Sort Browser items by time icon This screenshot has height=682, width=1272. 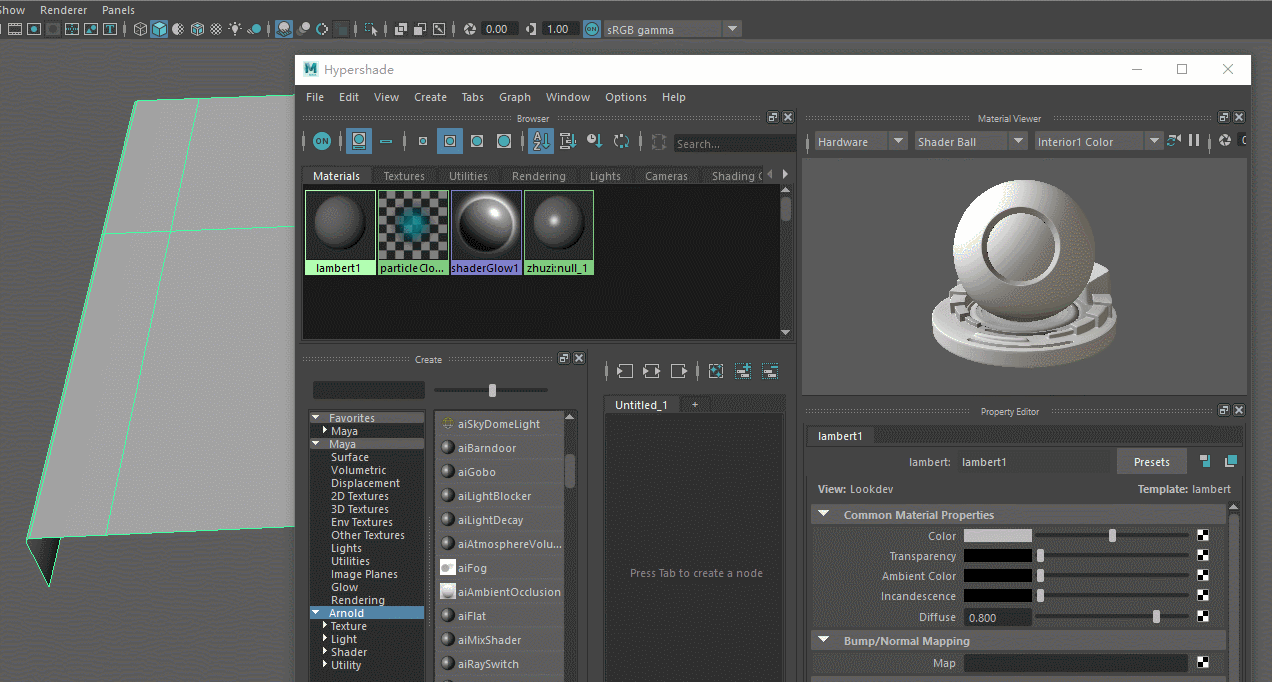595,141
